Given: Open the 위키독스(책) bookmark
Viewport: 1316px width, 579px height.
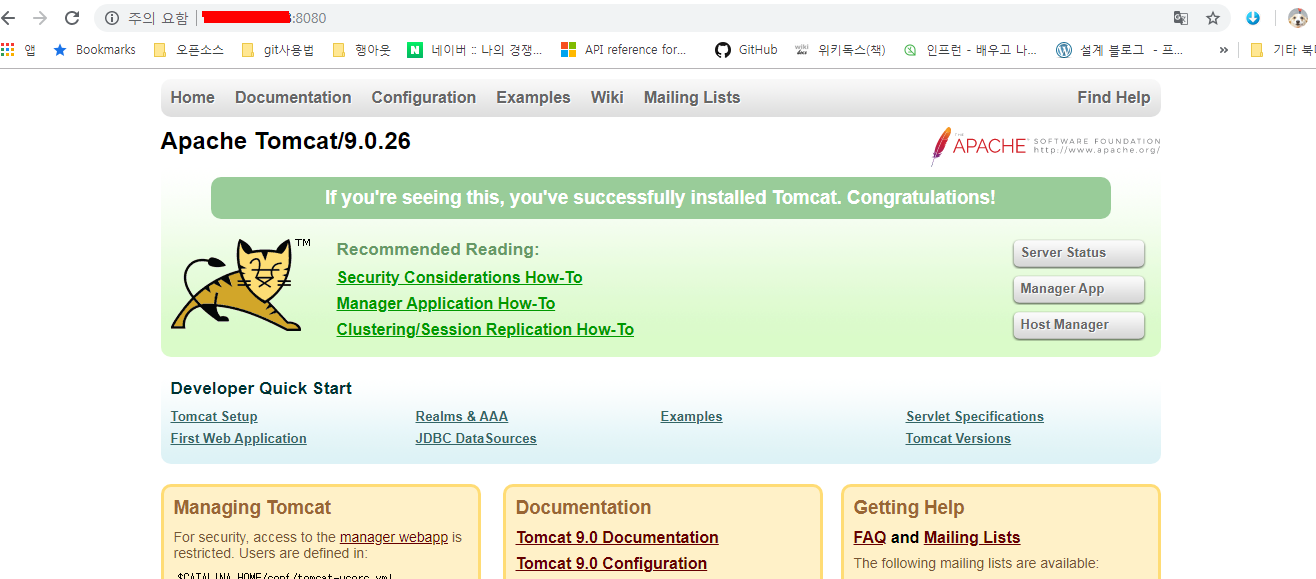Looking at the screenshot, I should pyautogui.click(x=840, y=49).
